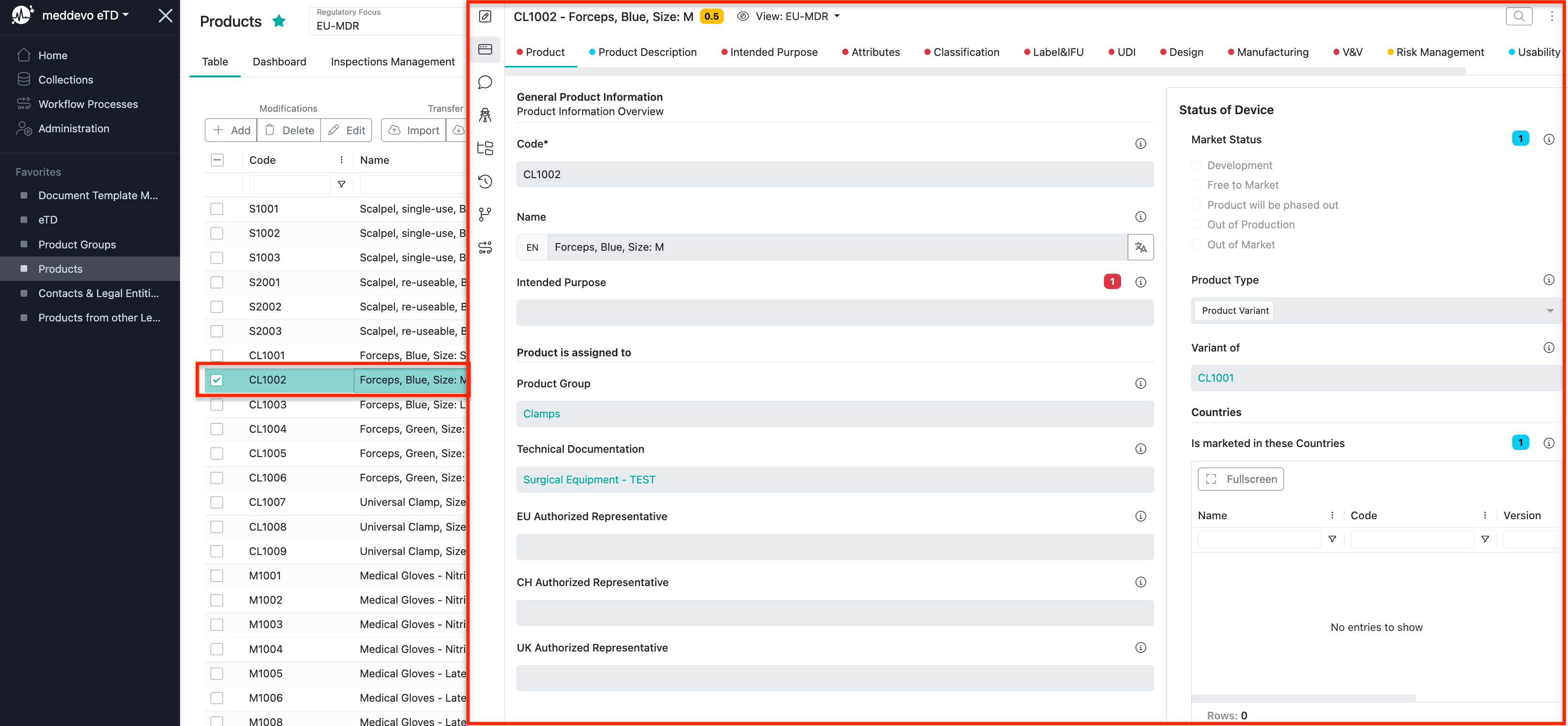Click info icon beside CH Authorized Representative
The height and width of the screenshot is (726, 1568).
point(1141,582)
